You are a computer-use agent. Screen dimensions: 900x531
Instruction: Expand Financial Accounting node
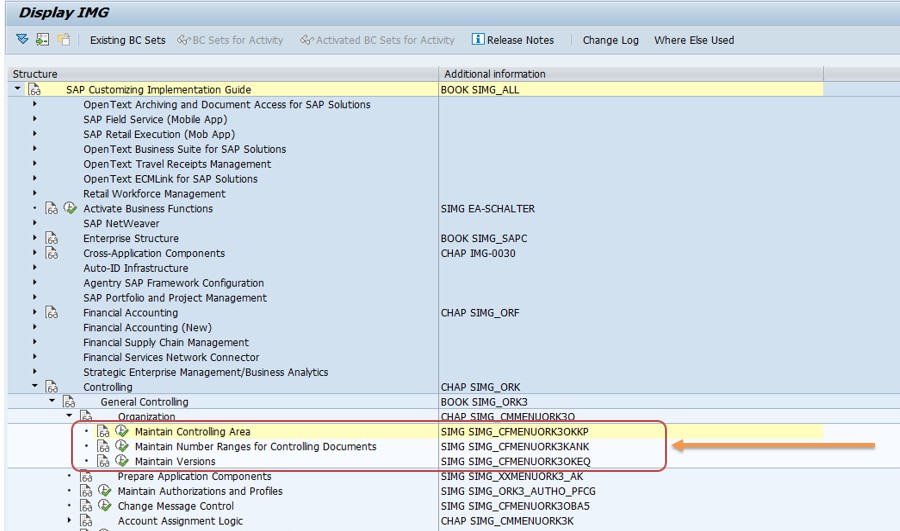click(x=35, y=312)
